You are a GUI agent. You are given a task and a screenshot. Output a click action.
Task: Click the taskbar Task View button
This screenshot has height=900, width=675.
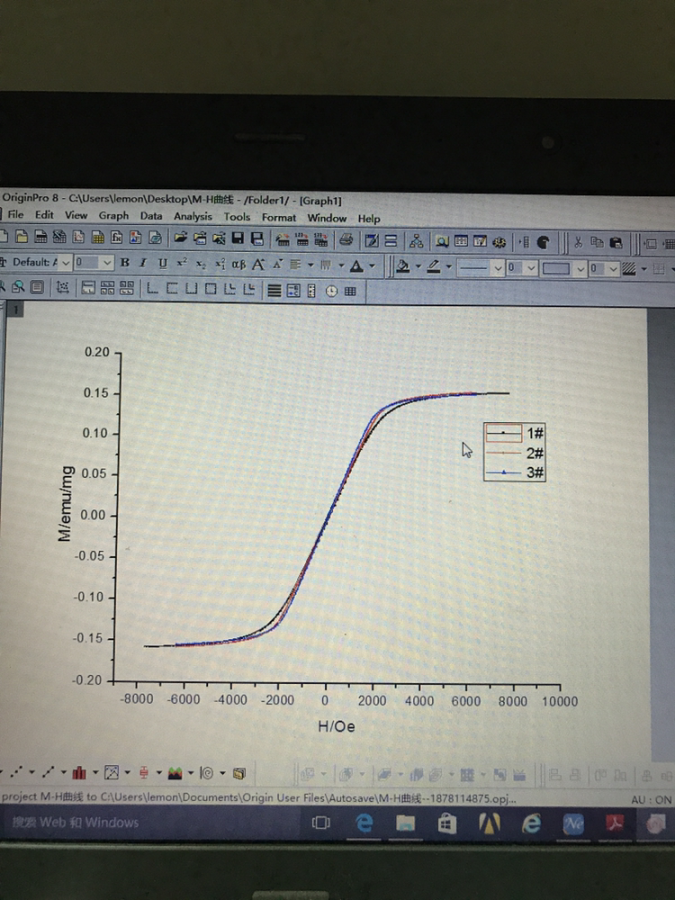click(321, 823)
